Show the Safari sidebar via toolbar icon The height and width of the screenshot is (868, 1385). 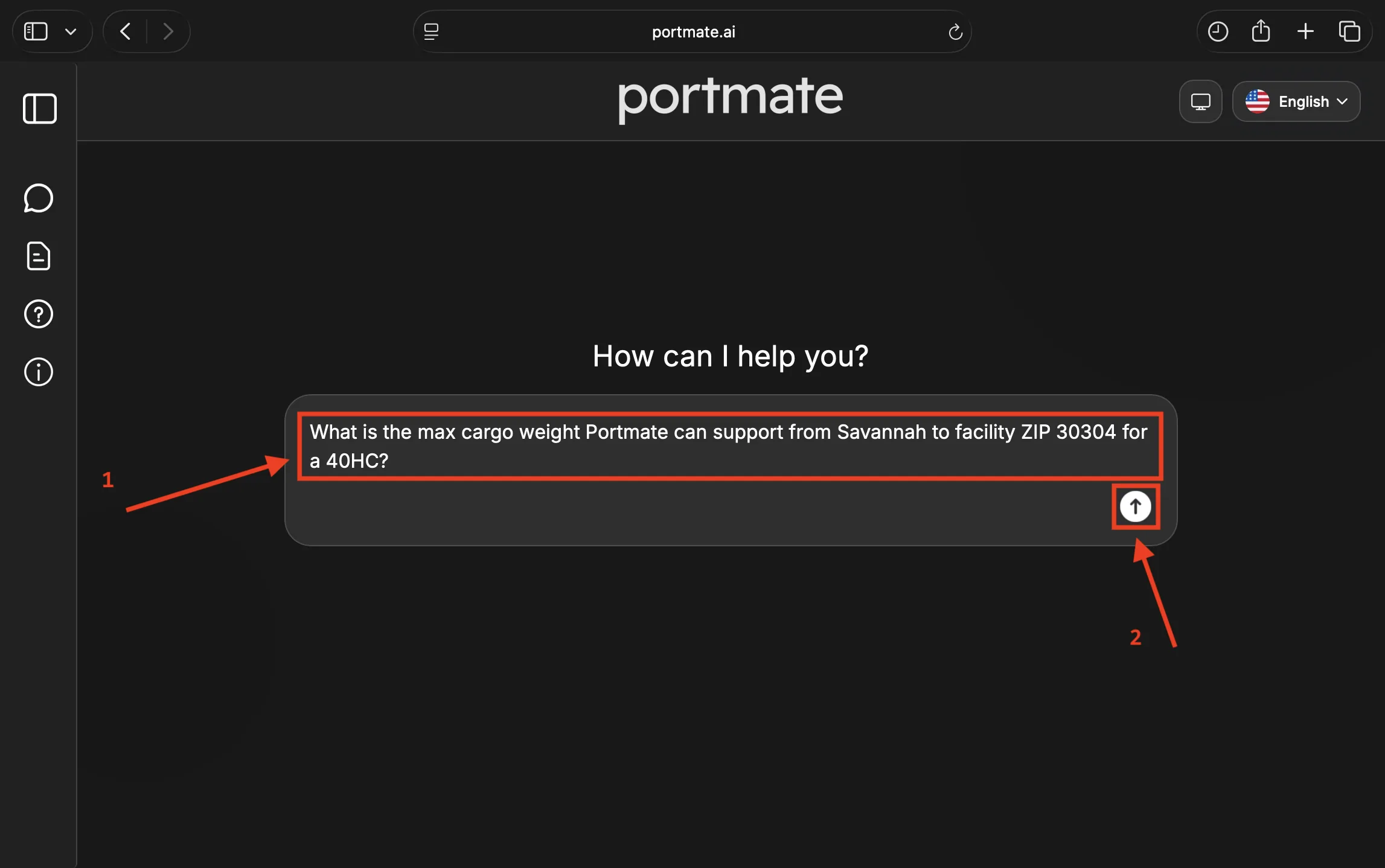pyautogui.click(x=36, y=31)
